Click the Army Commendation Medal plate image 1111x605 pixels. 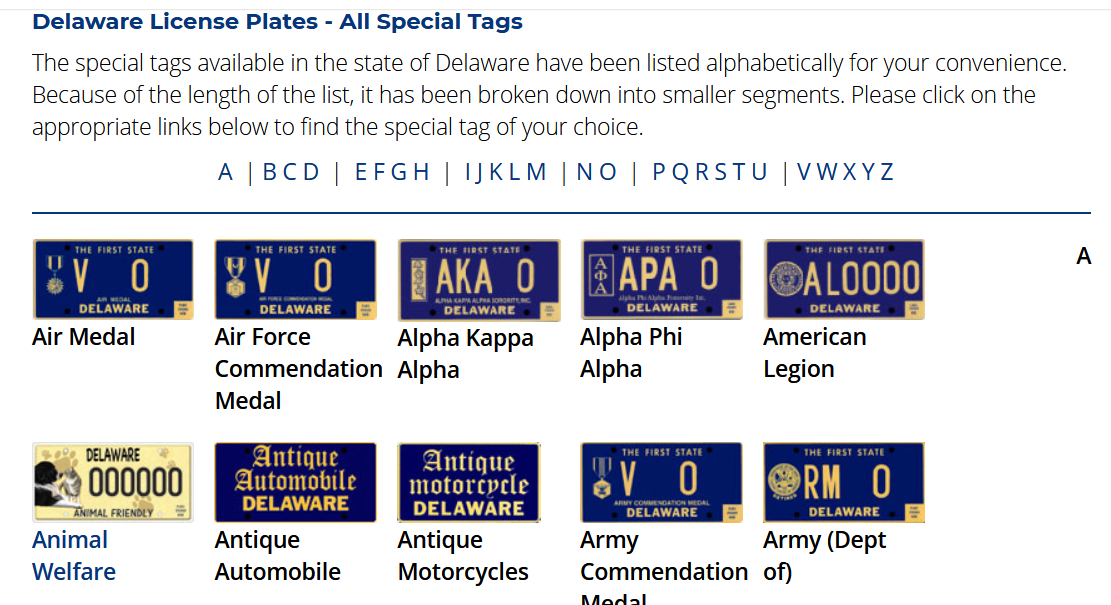662,482
